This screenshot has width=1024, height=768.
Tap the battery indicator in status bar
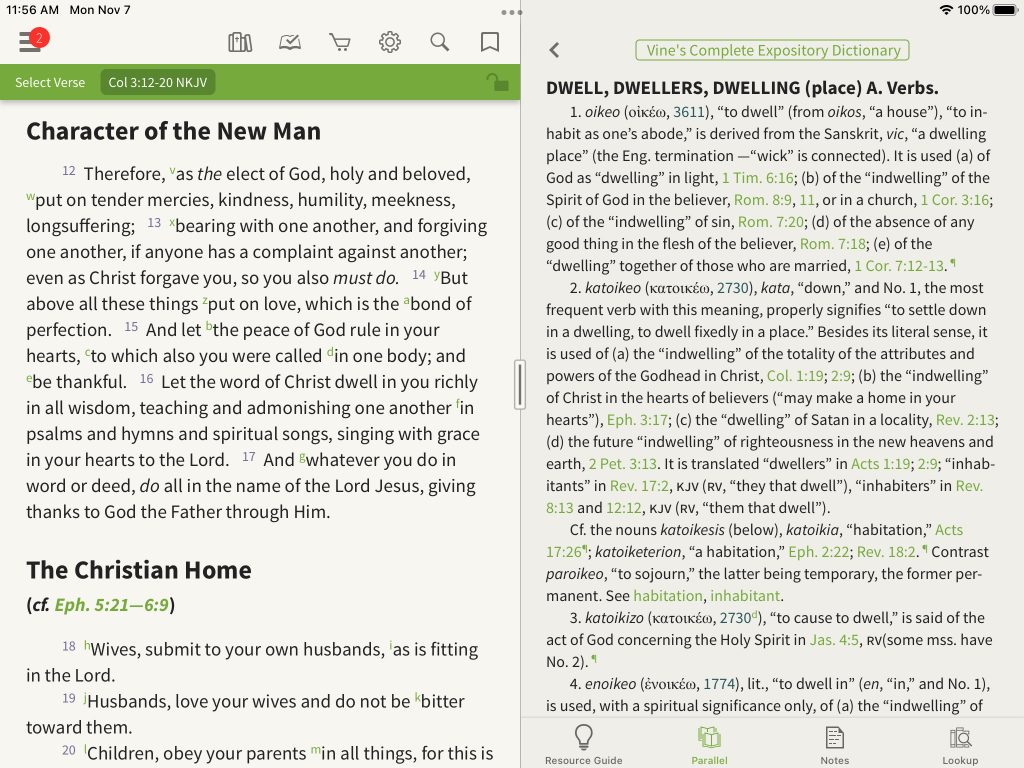[x=1005, y=10]
